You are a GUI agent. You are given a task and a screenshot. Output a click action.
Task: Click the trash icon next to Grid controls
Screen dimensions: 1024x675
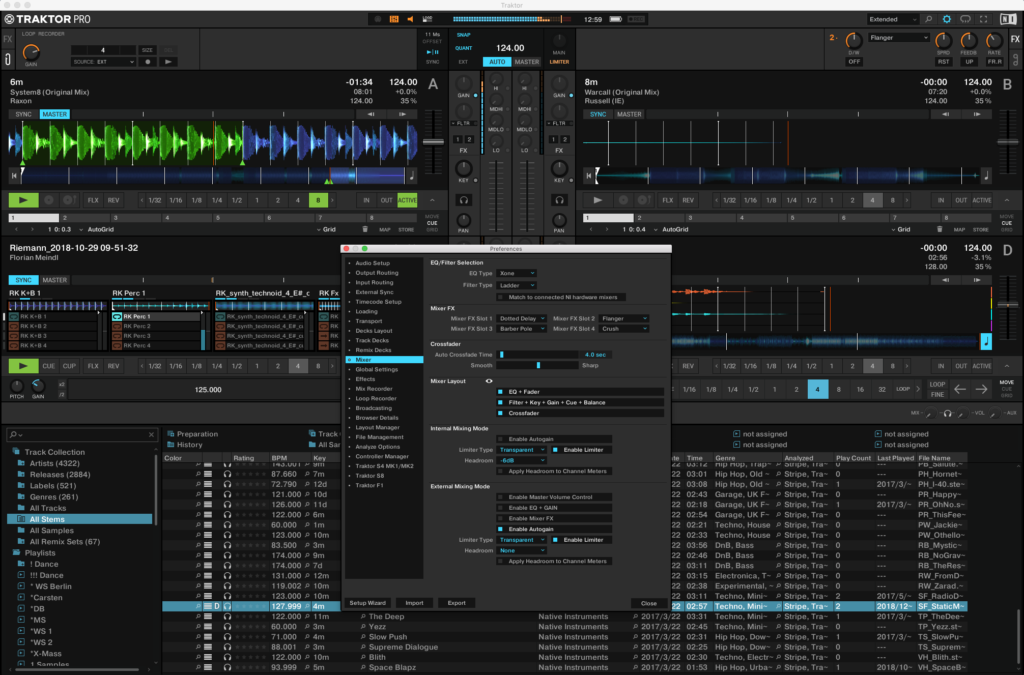pyautogui.click(x=365, y=228)
